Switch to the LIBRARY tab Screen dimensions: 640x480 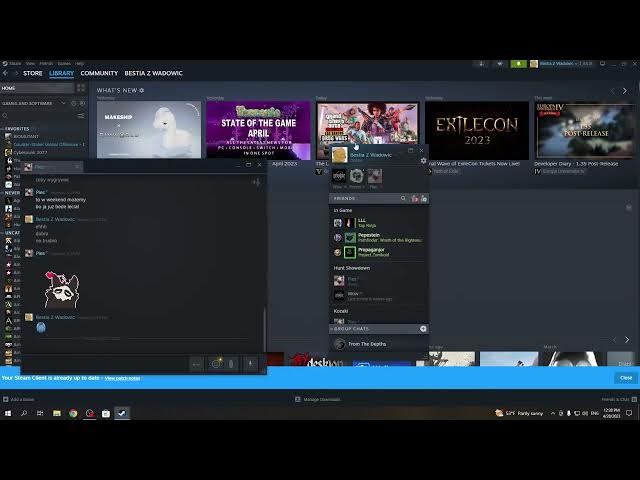click(x=61, y=73)
